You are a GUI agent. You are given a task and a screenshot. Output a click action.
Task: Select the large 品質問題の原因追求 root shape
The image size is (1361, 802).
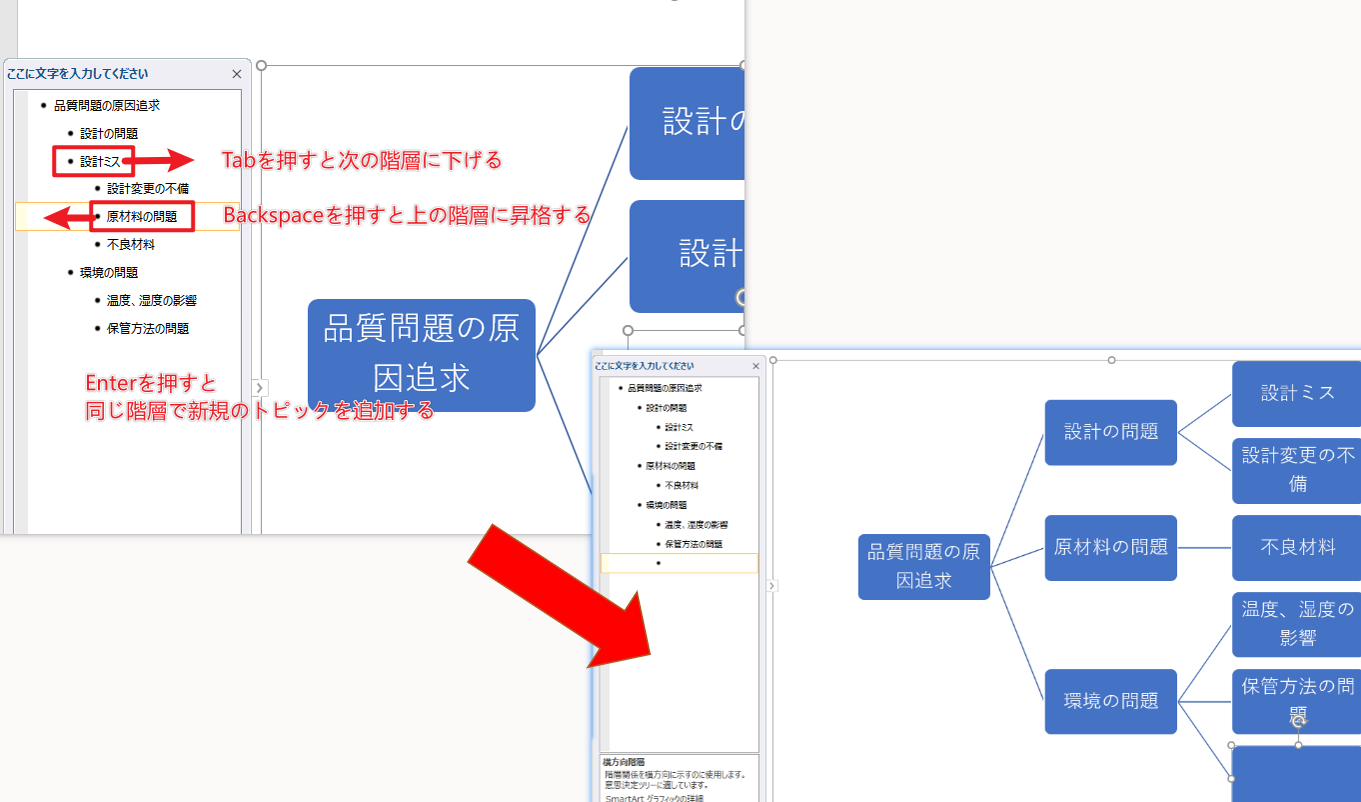coord(422,355)
